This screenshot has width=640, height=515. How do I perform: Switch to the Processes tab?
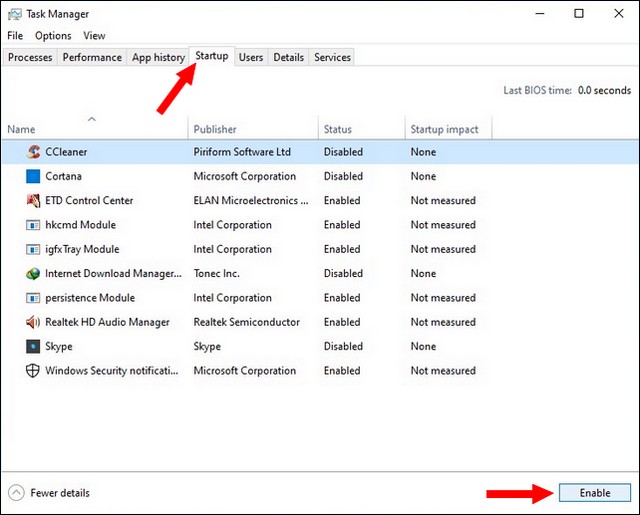(x=30, y=57)
